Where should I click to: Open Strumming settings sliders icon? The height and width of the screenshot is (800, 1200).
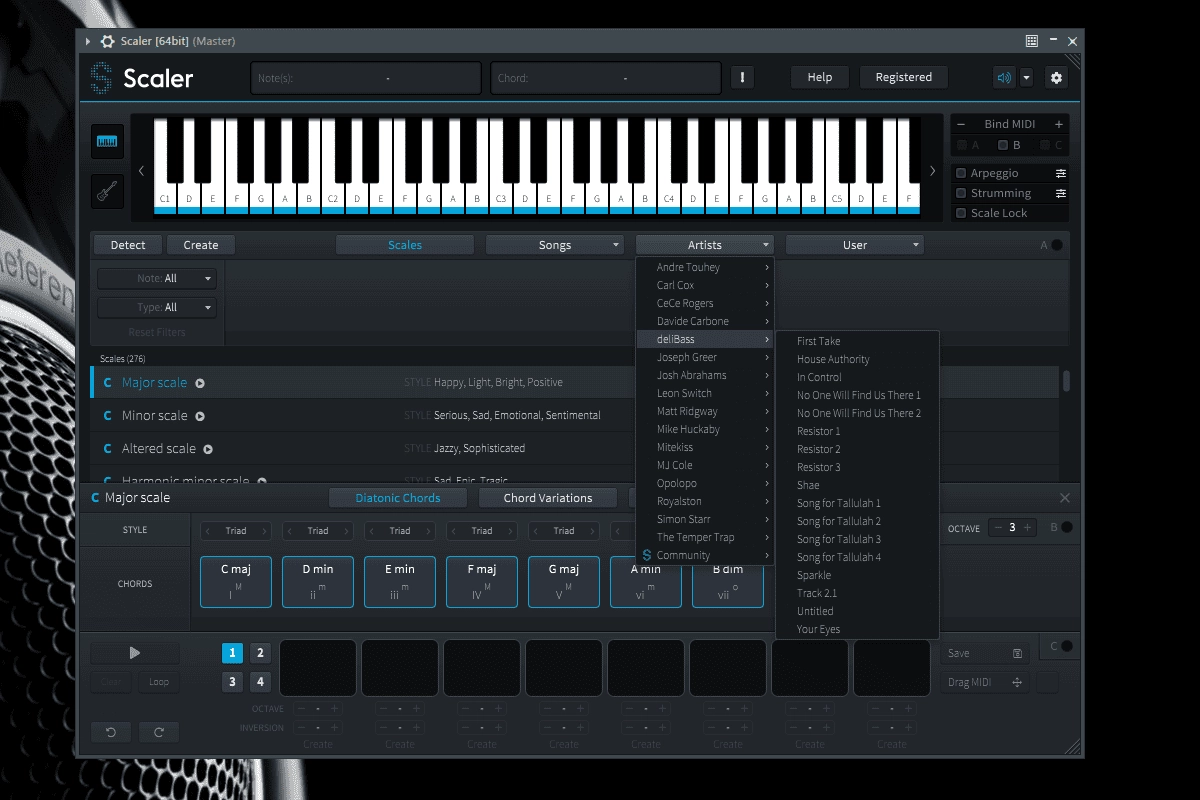[1060, 193]
